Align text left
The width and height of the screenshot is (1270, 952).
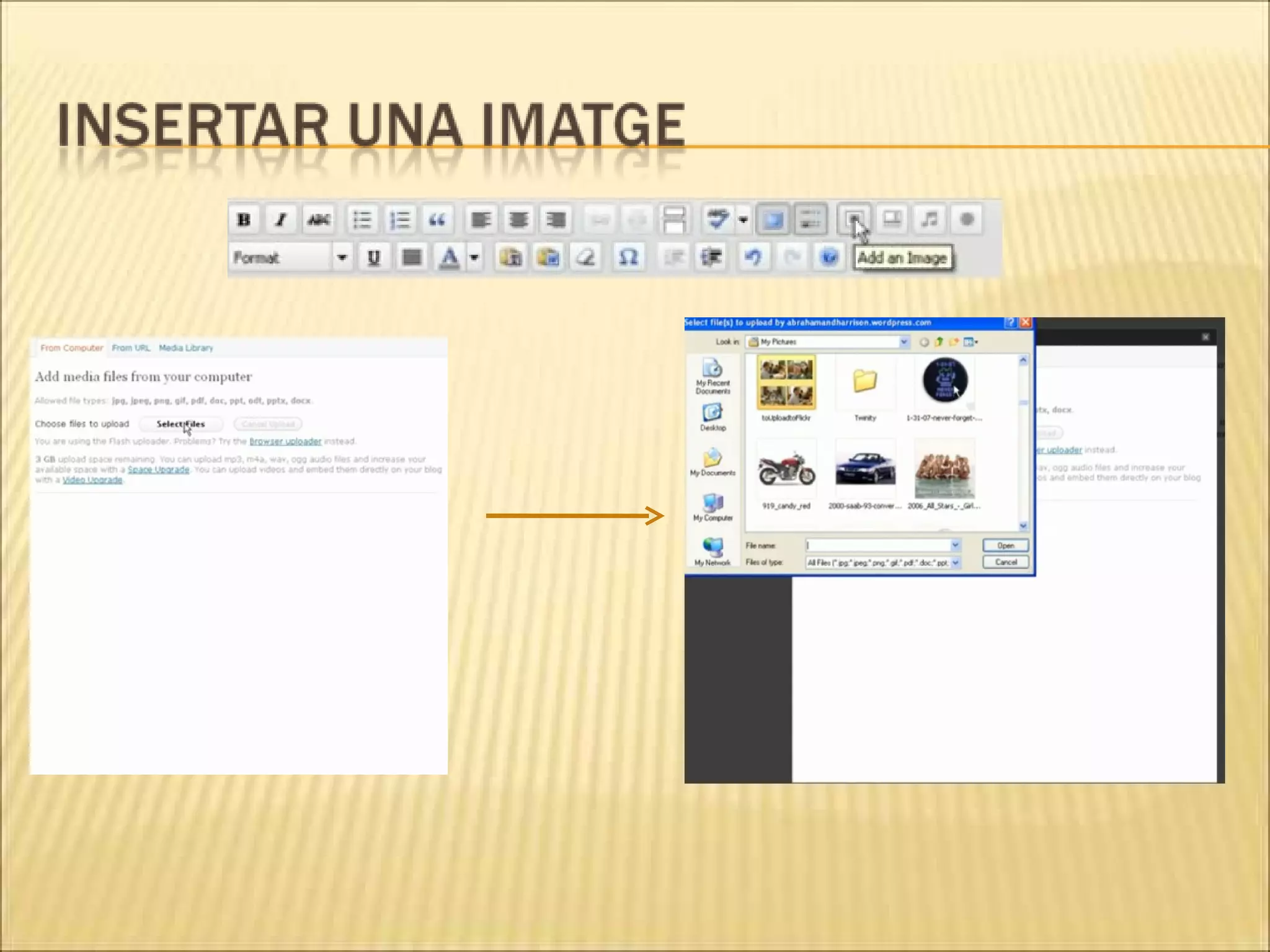click(x=481, y=219)
